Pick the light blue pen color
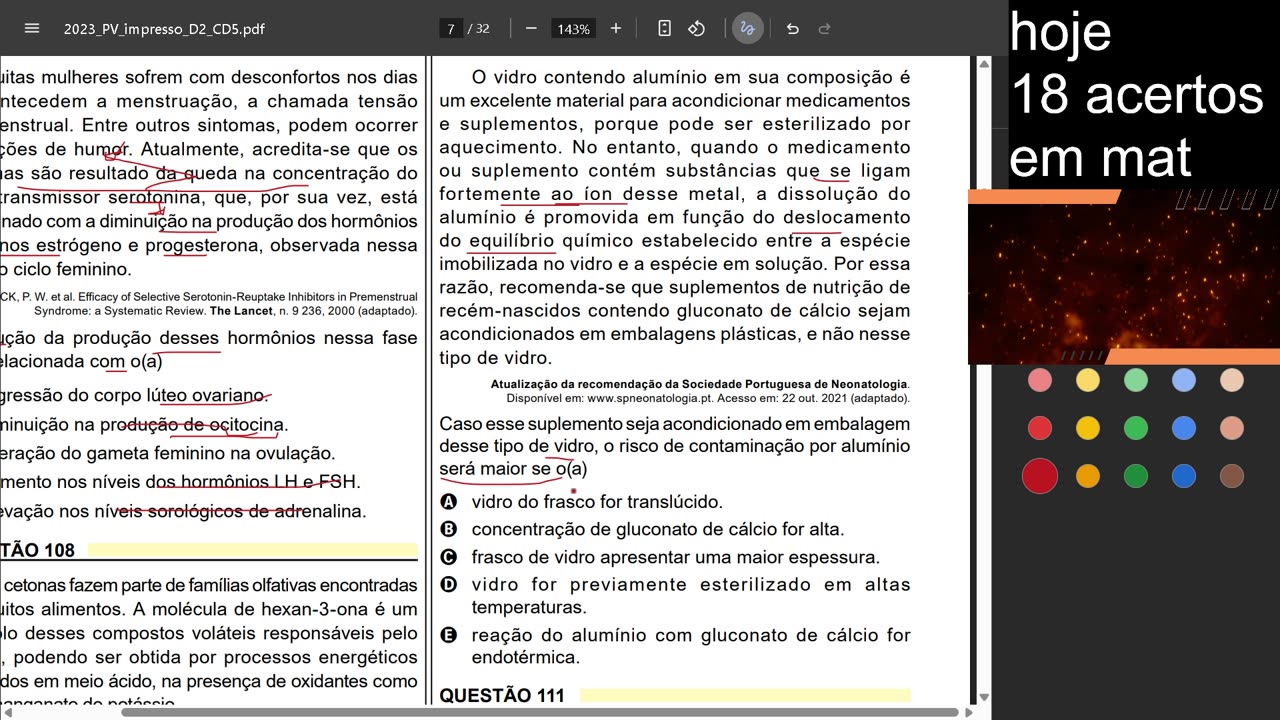1280x720 pixels. tap(1184, 380)
